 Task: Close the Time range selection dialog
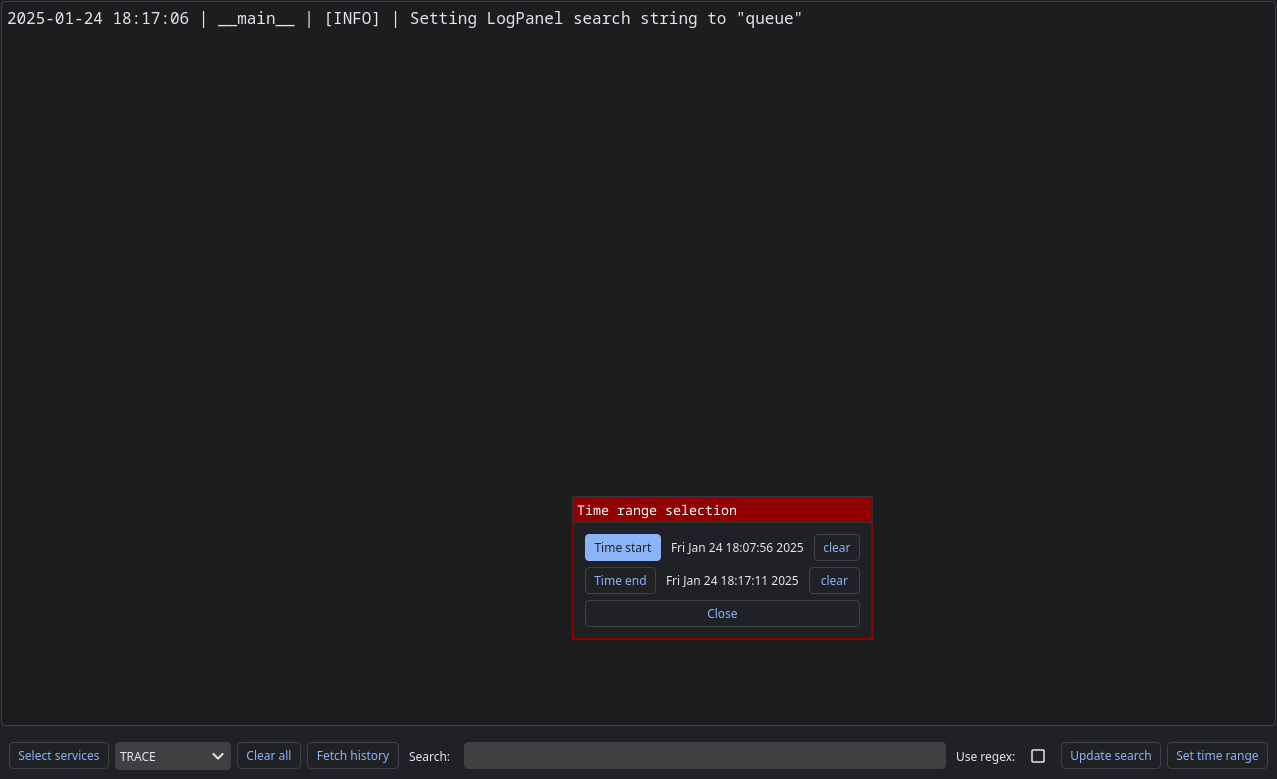click(x=722, y=613)
